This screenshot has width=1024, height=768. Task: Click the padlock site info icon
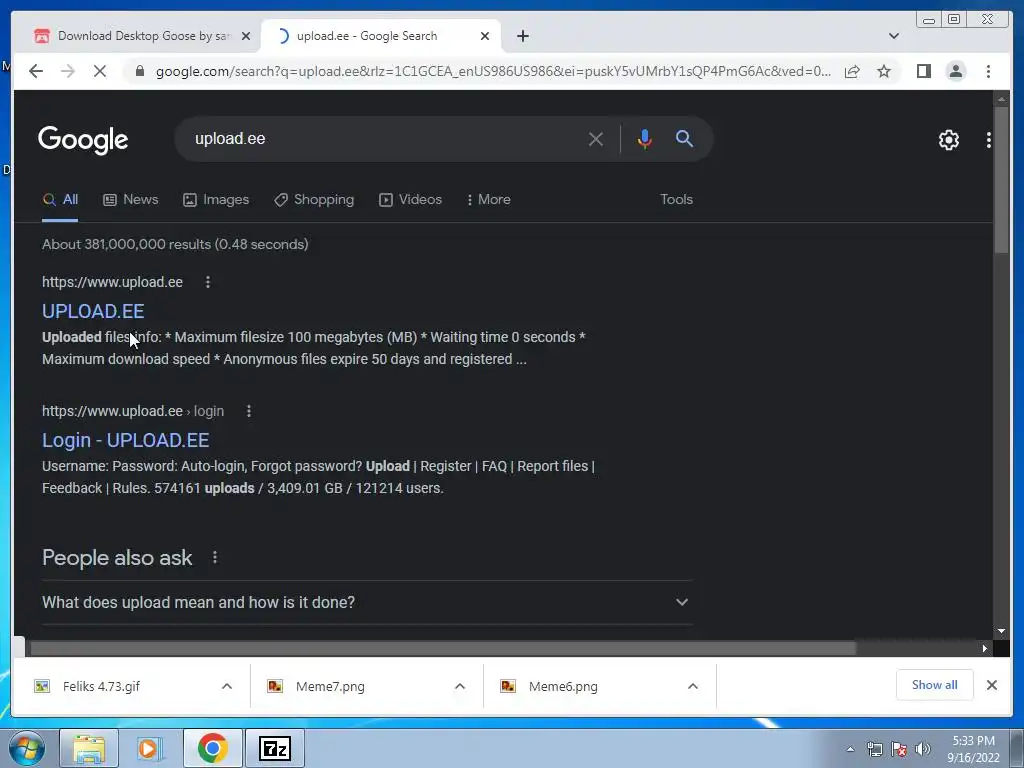[x=140, y=71]
